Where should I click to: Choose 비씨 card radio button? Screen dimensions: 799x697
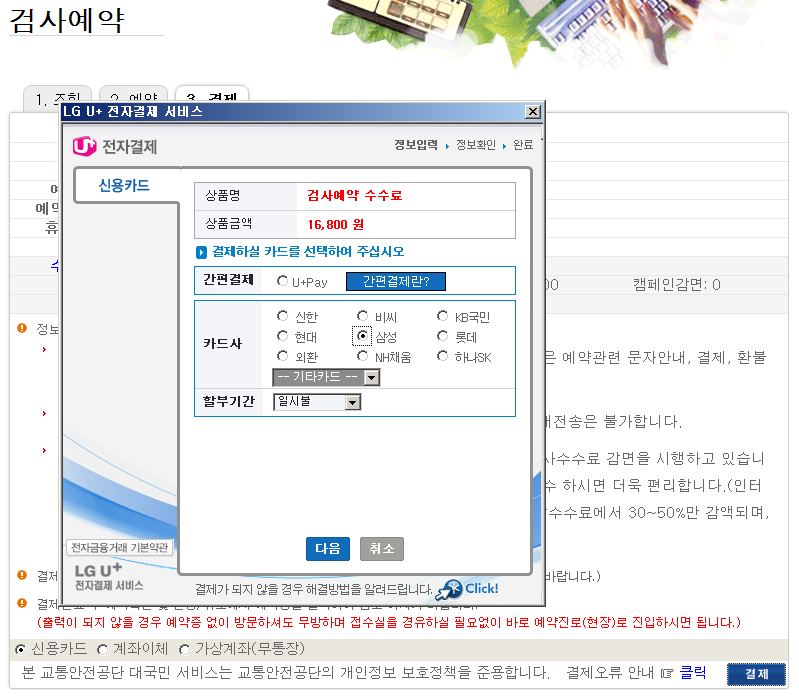pyautogui.click(x=362, y=316)
